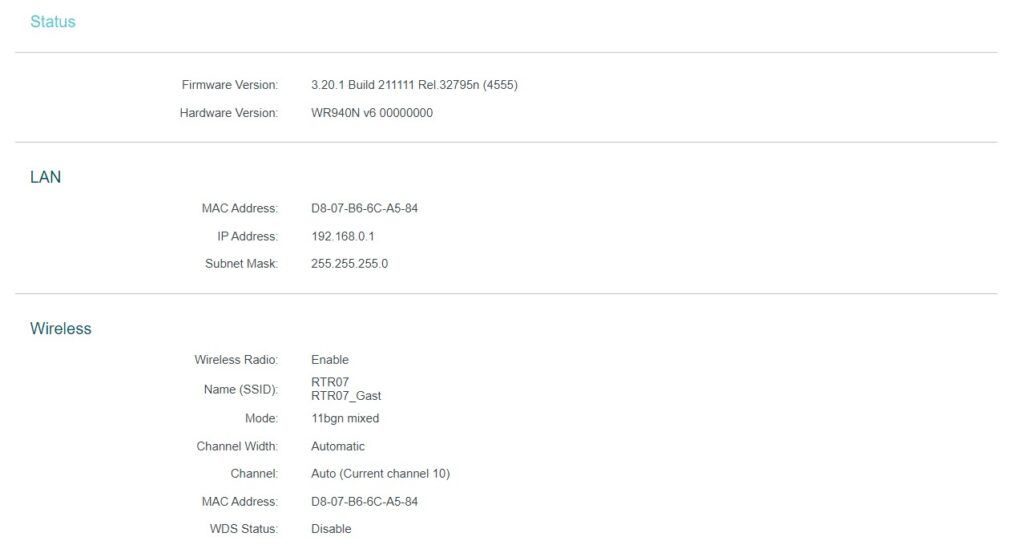Click the Auto (Current channel 10) text

[380, 473]
